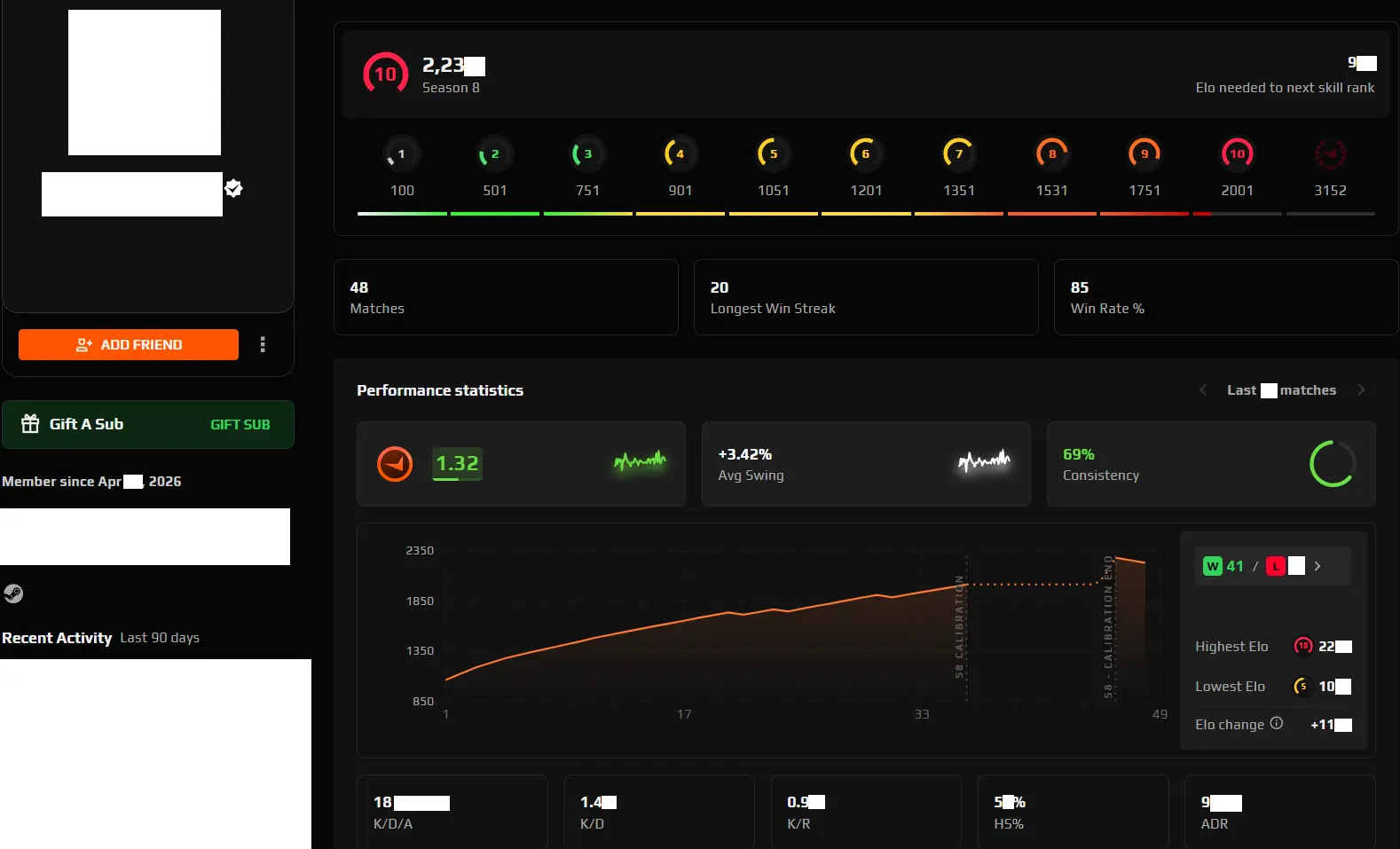
Task: Expand the wins and losses chevron
Action: (1317, 566)
